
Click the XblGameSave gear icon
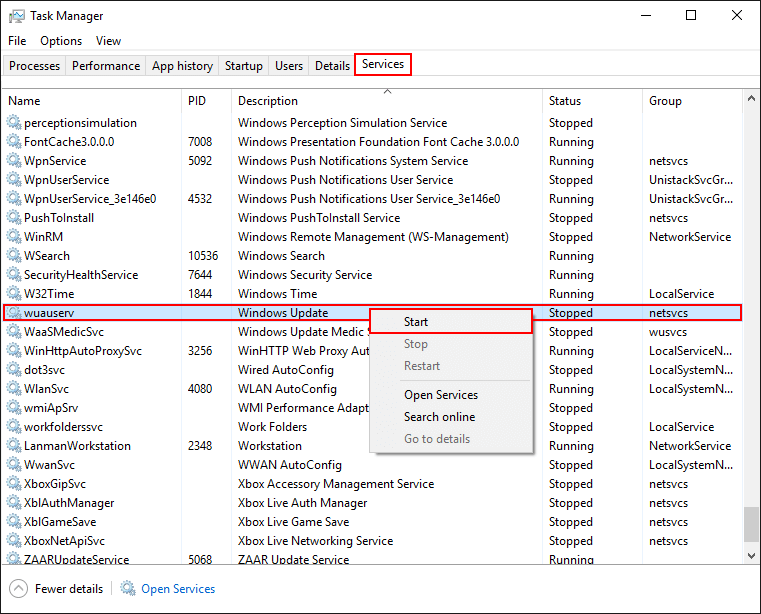coord(14,521)
